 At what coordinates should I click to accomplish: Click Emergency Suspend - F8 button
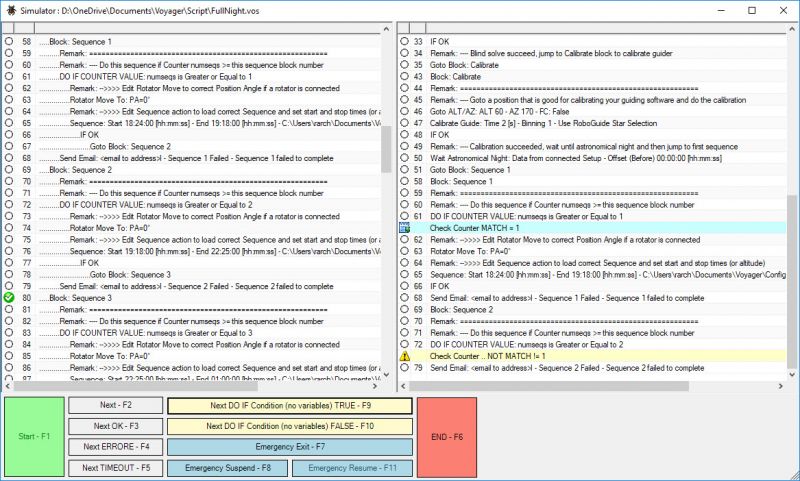pyautogui.click(x=226, y=467)
